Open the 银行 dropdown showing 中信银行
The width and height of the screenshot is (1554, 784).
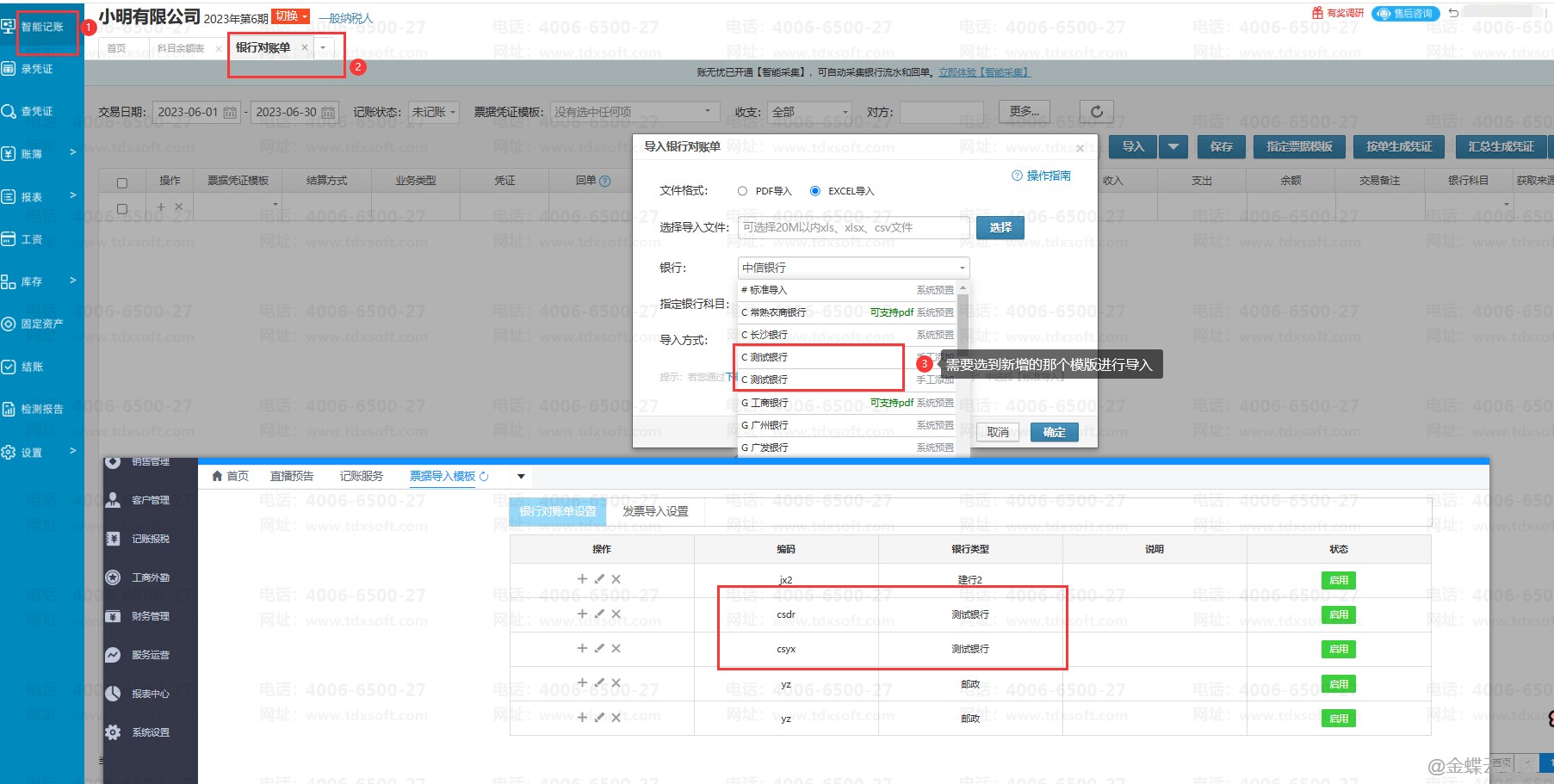[852, 268]
